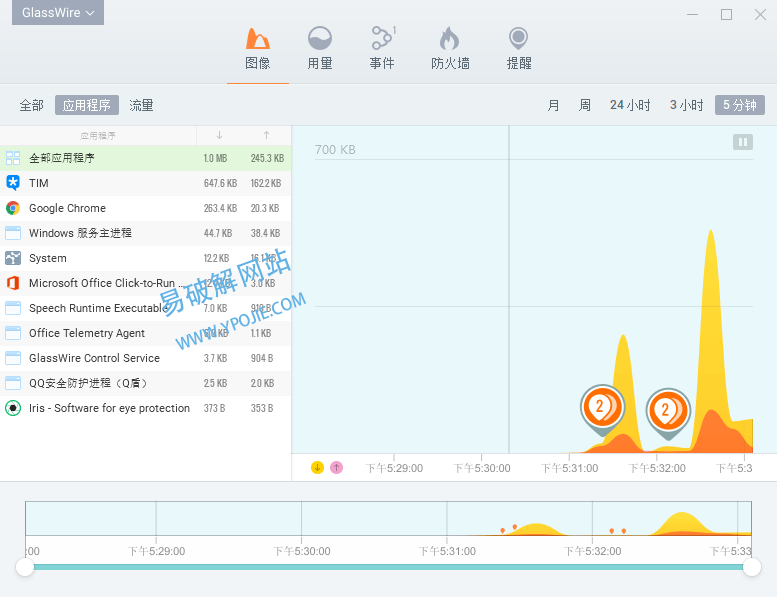Select the 3 小时 time range
777x597 pixels.
point(686,105)
